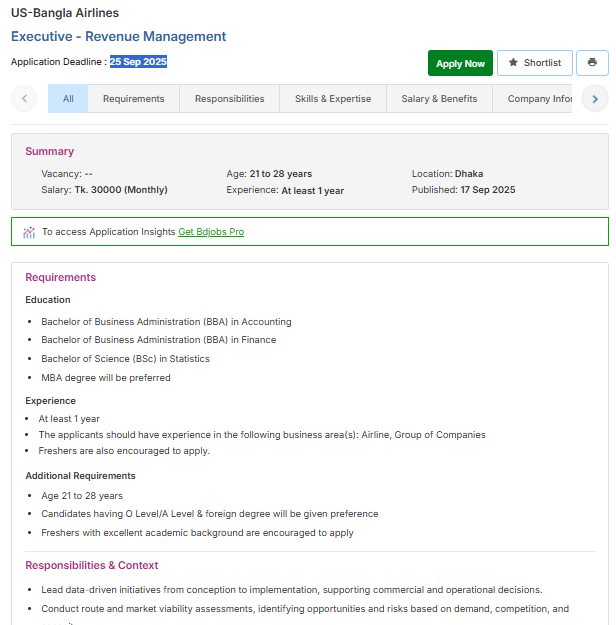This screenshot has width=616, height=625.
Task: Open the Responsibilities tab
Action: pos(229,99)
